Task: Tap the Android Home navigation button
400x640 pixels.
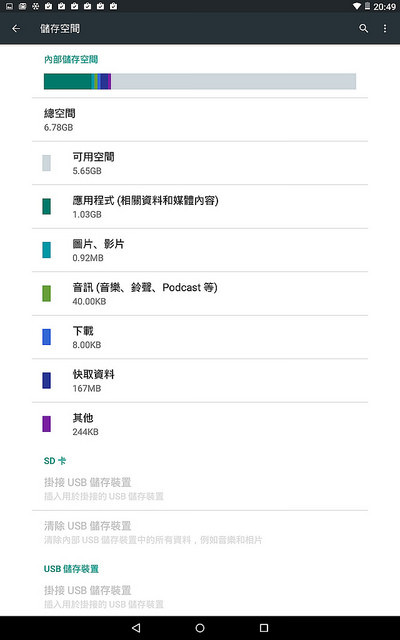Action: pyautogui.click(x=200, y=628)
